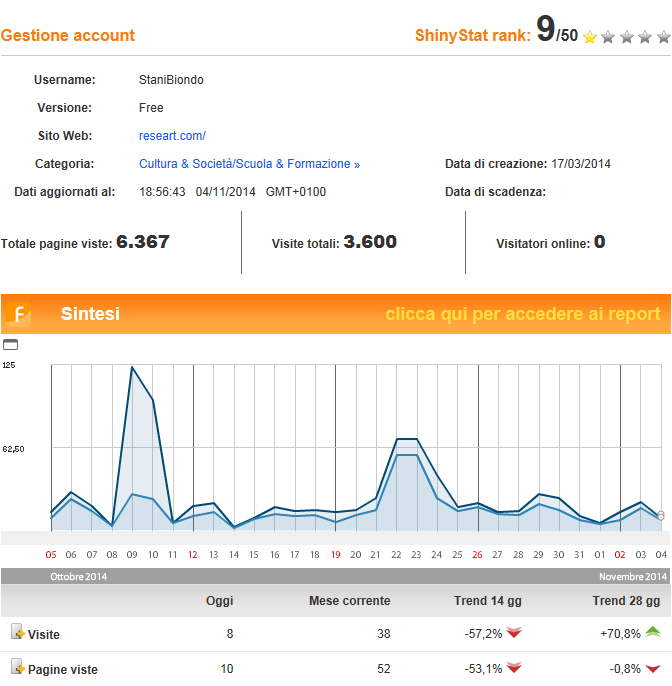Click the Pagine viste row icon

[x=17, y=668]
